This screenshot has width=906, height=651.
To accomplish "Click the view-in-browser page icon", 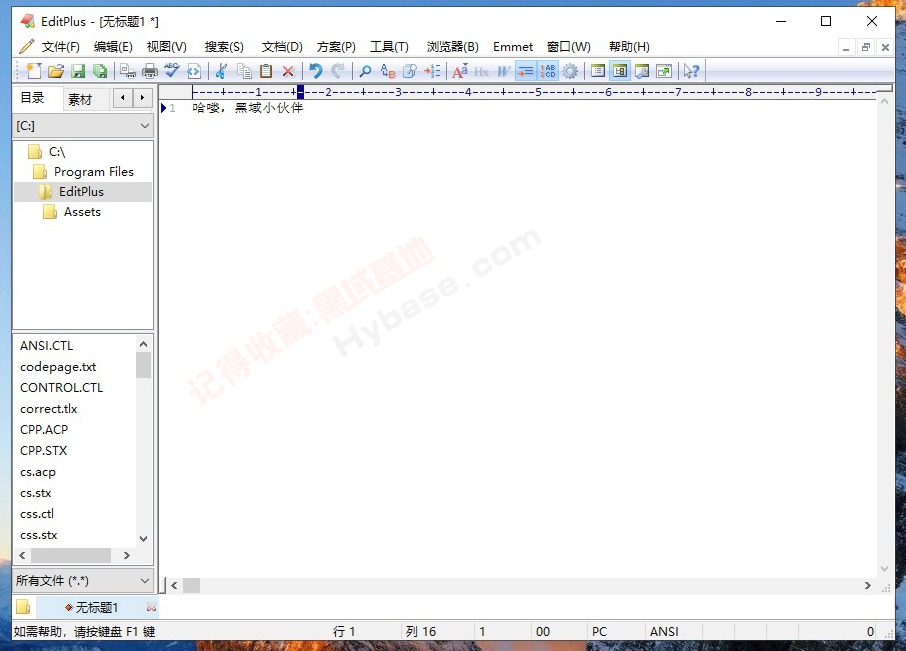I will tap(194, 71).
